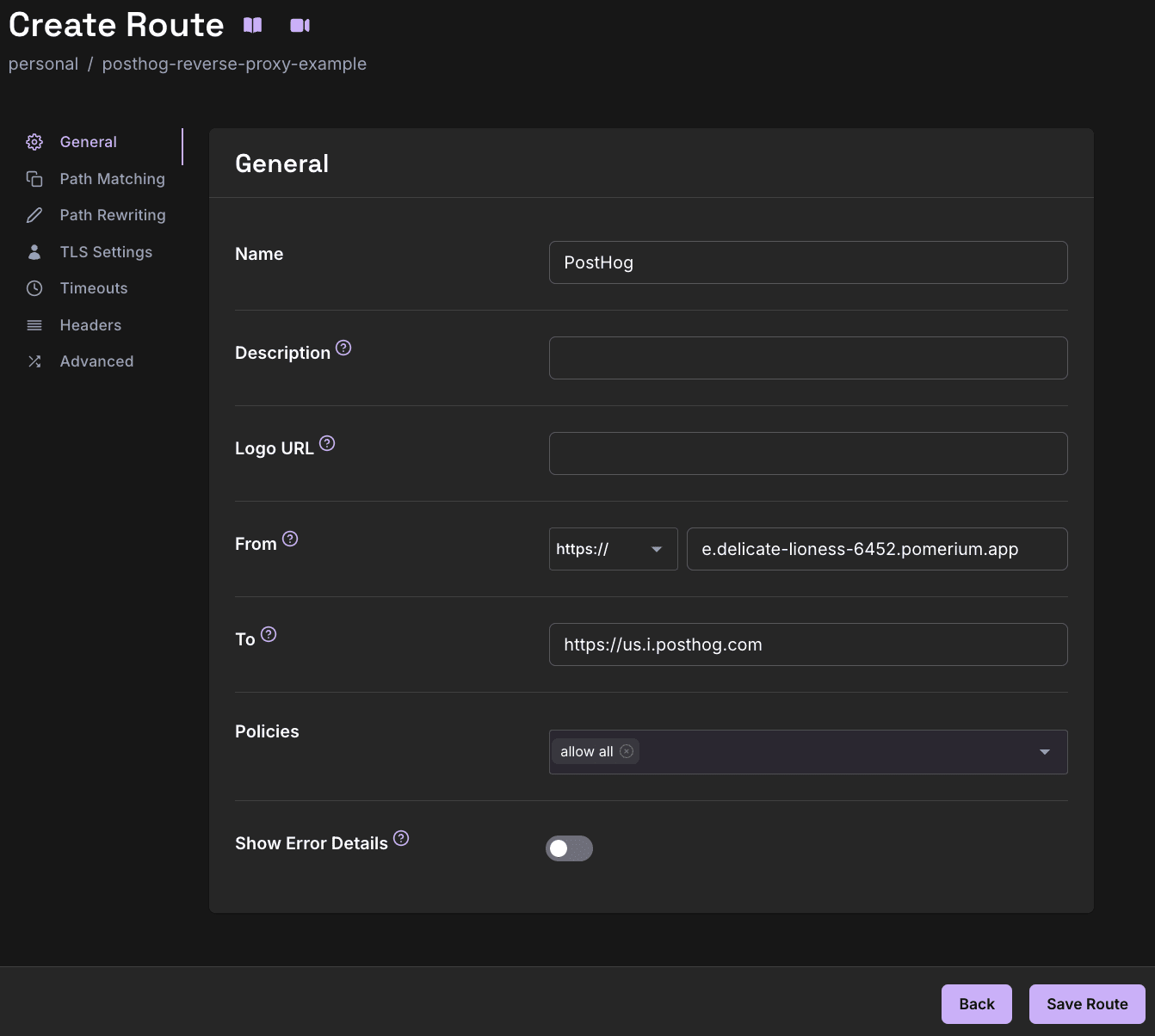The image size is (1155, 1036).
Task: Enable the Show Error Details switch
Action: click(569, 848)
